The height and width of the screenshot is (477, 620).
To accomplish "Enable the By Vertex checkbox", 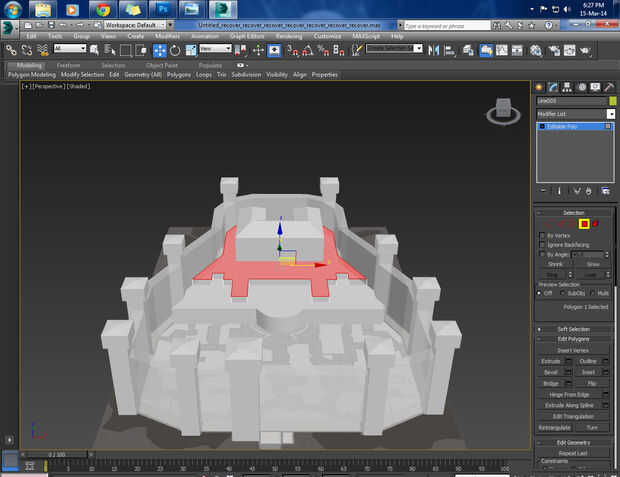I will pyautogui.click(x=543, y=235).
